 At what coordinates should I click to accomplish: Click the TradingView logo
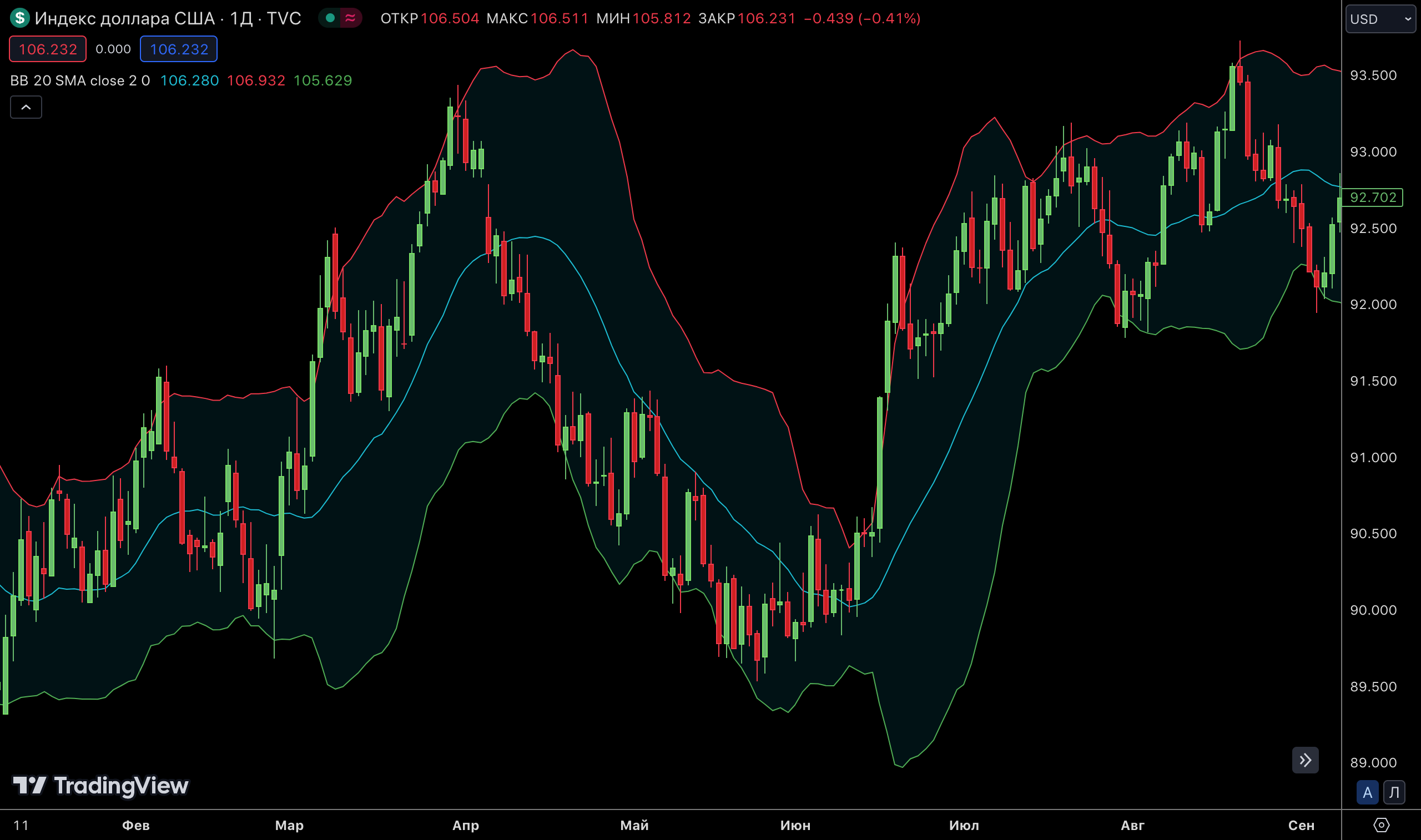[x=101, y=785]
